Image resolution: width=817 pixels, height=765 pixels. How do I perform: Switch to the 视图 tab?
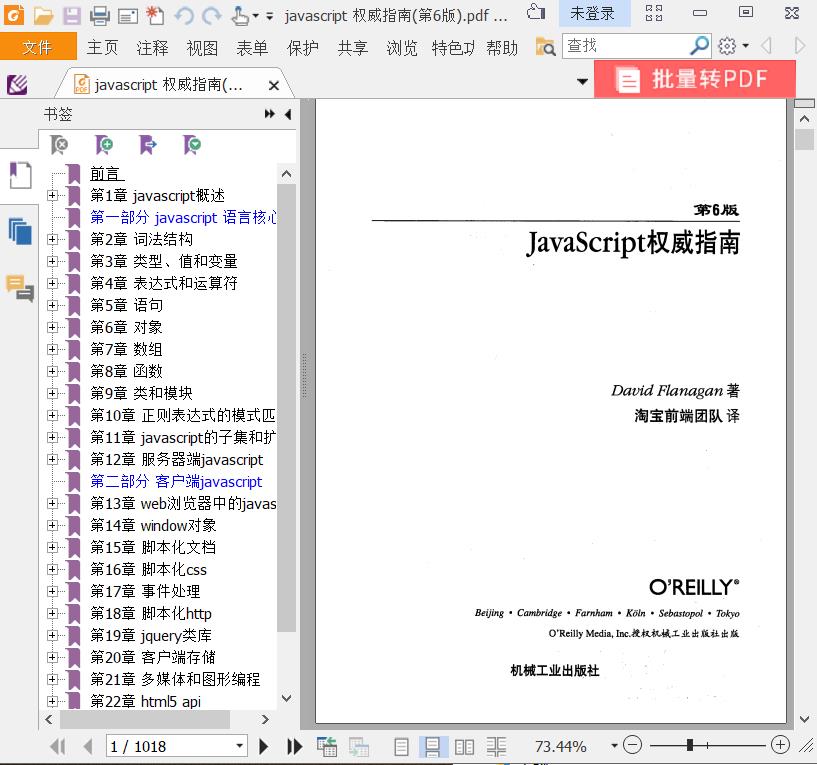click(x=202, y=47)
